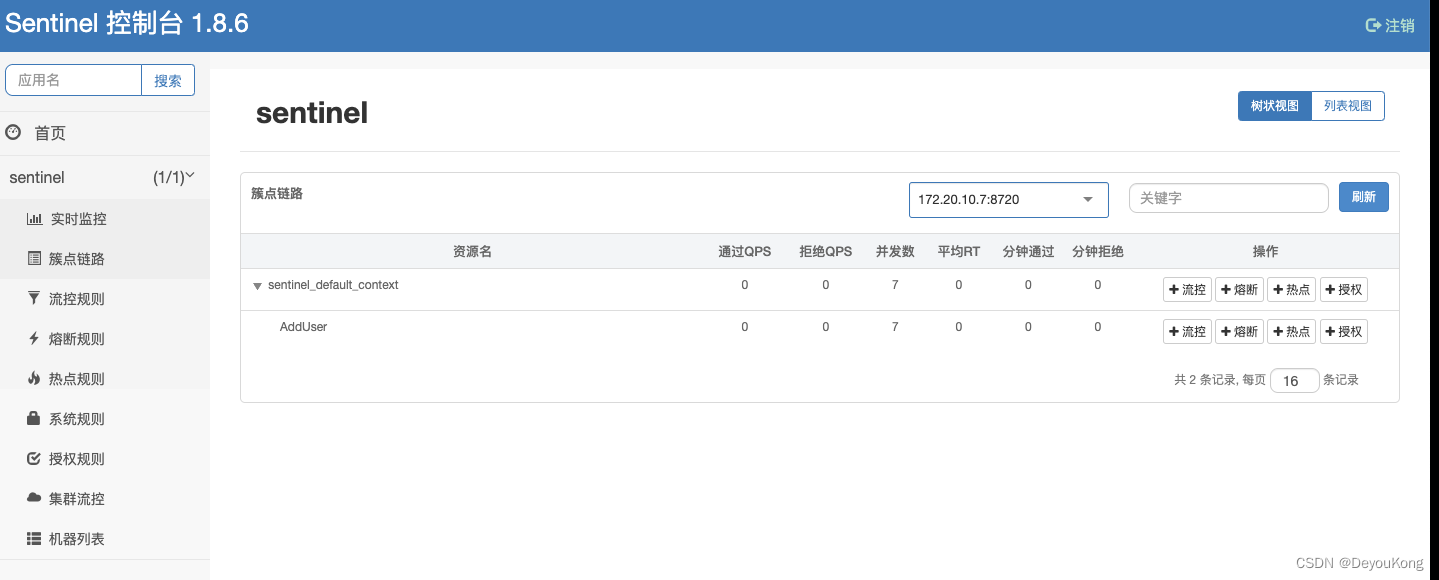Click the 搜索 search button
Viewport: 1439px width, 580px height.
click(168, 80)
